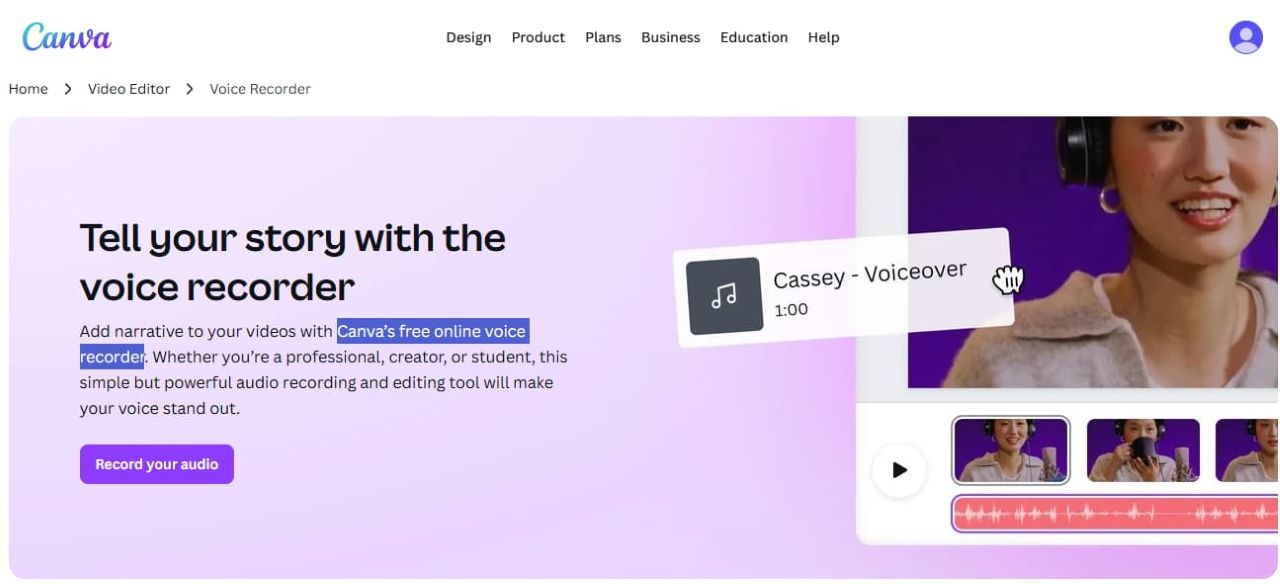Select the first video clip thumbnail
Viewport: 1280px width, 584px height.
(1010, 450)
